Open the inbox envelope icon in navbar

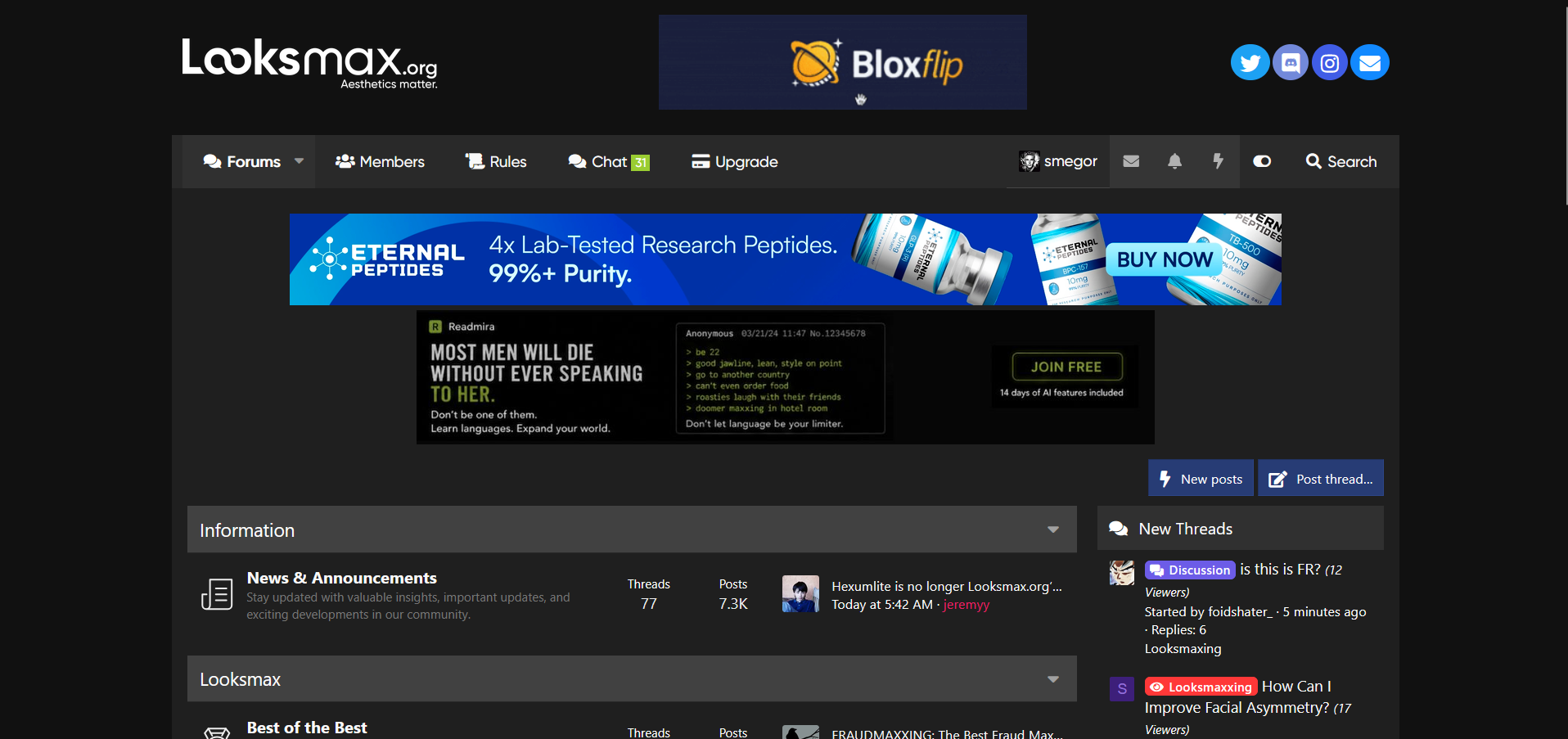(1131, 161)
